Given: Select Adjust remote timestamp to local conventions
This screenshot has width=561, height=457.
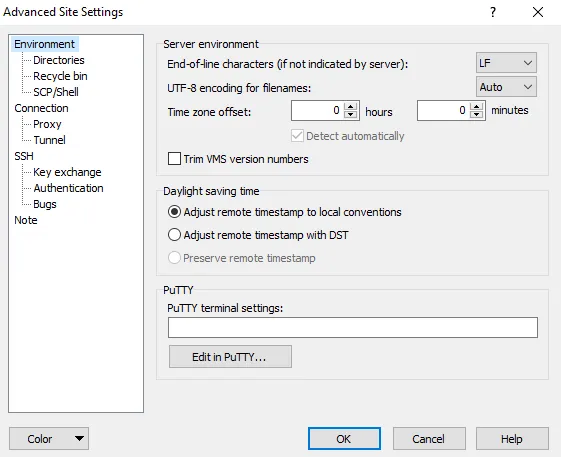Looking at the screenshot, I should click(x=174, y=212).
